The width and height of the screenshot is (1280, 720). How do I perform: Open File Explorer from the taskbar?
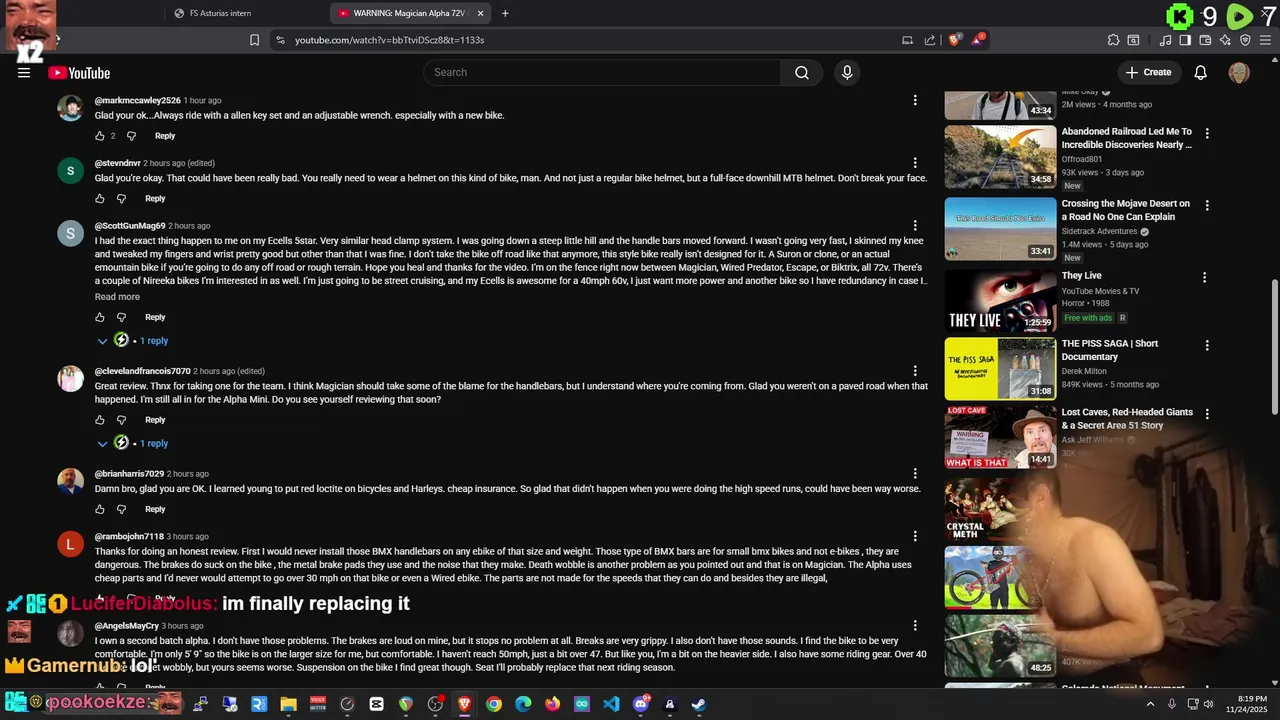[288, 704]
